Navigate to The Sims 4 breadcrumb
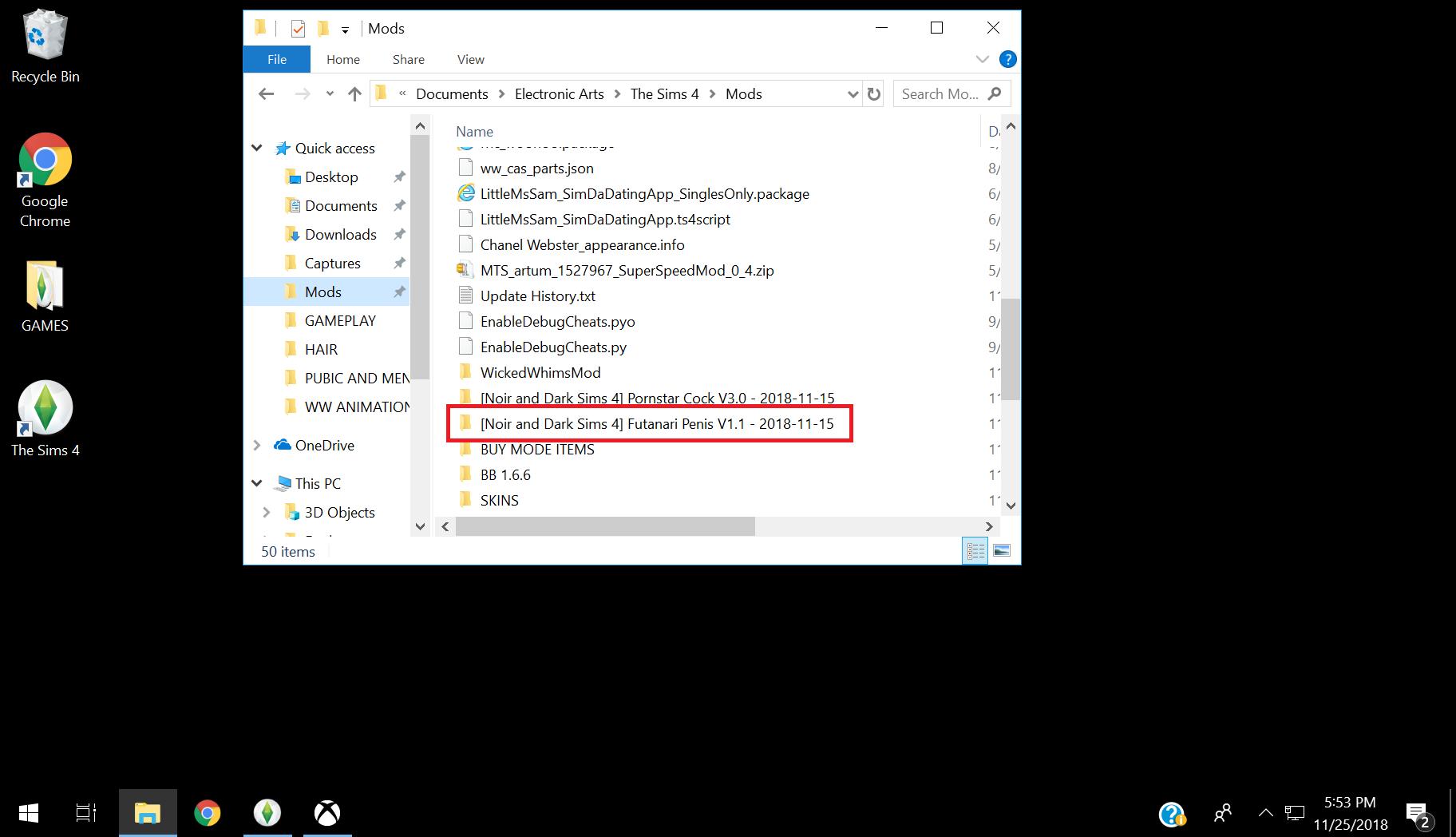Image resolution: width=1456 pixels, height=837 pixels. pos(665,94)
